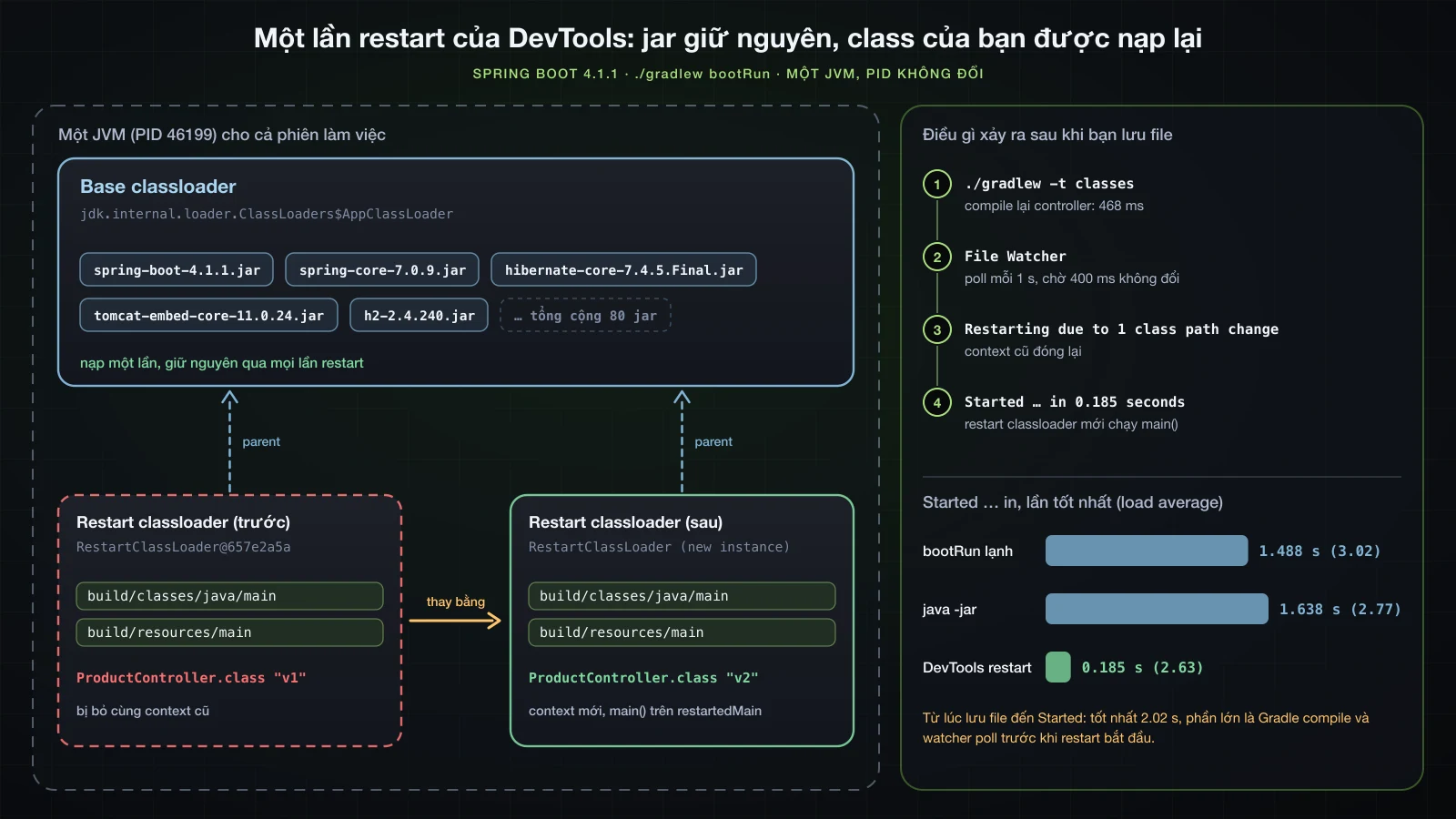Click the tomcat-embed-core-11.0.24.jar chip
Viewport: 1456px width, 819px height.
[208, 315]
